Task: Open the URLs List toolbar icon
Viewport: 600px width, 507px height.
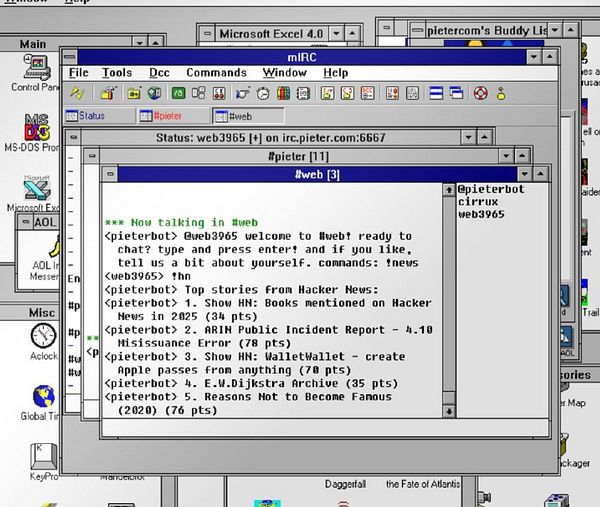Action: click(412, 93)
